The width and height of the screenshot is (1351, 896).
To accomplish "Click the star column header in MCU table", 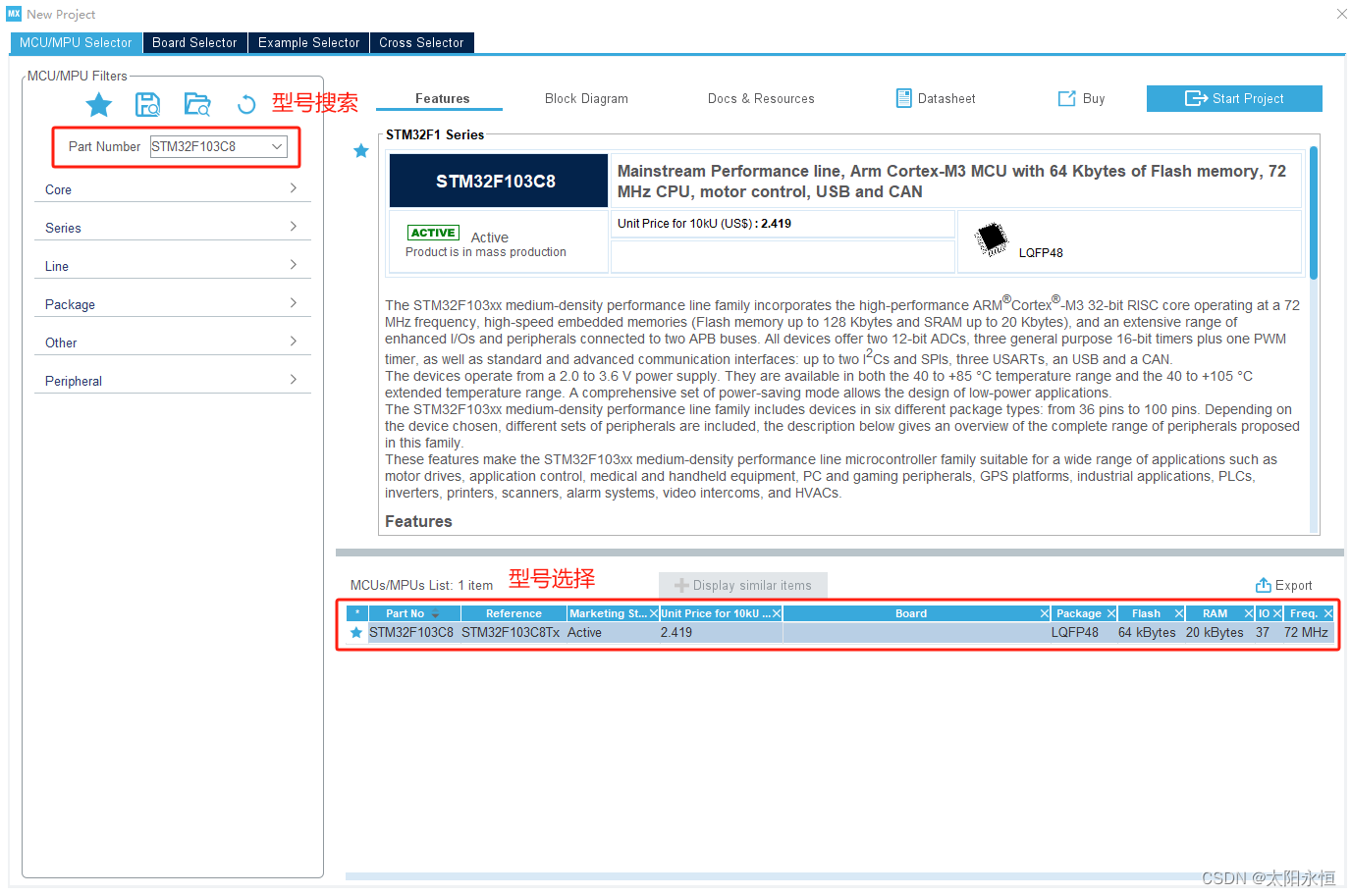I will tap(356, 613).
